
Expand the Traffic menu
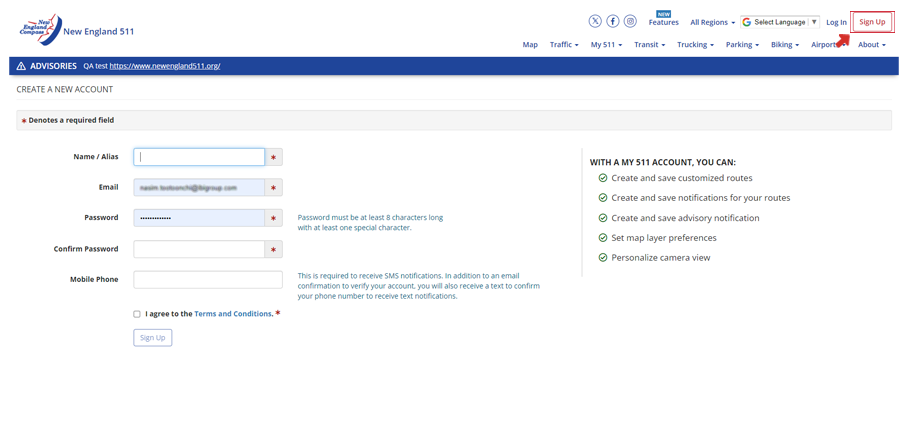tap(564, 45)
